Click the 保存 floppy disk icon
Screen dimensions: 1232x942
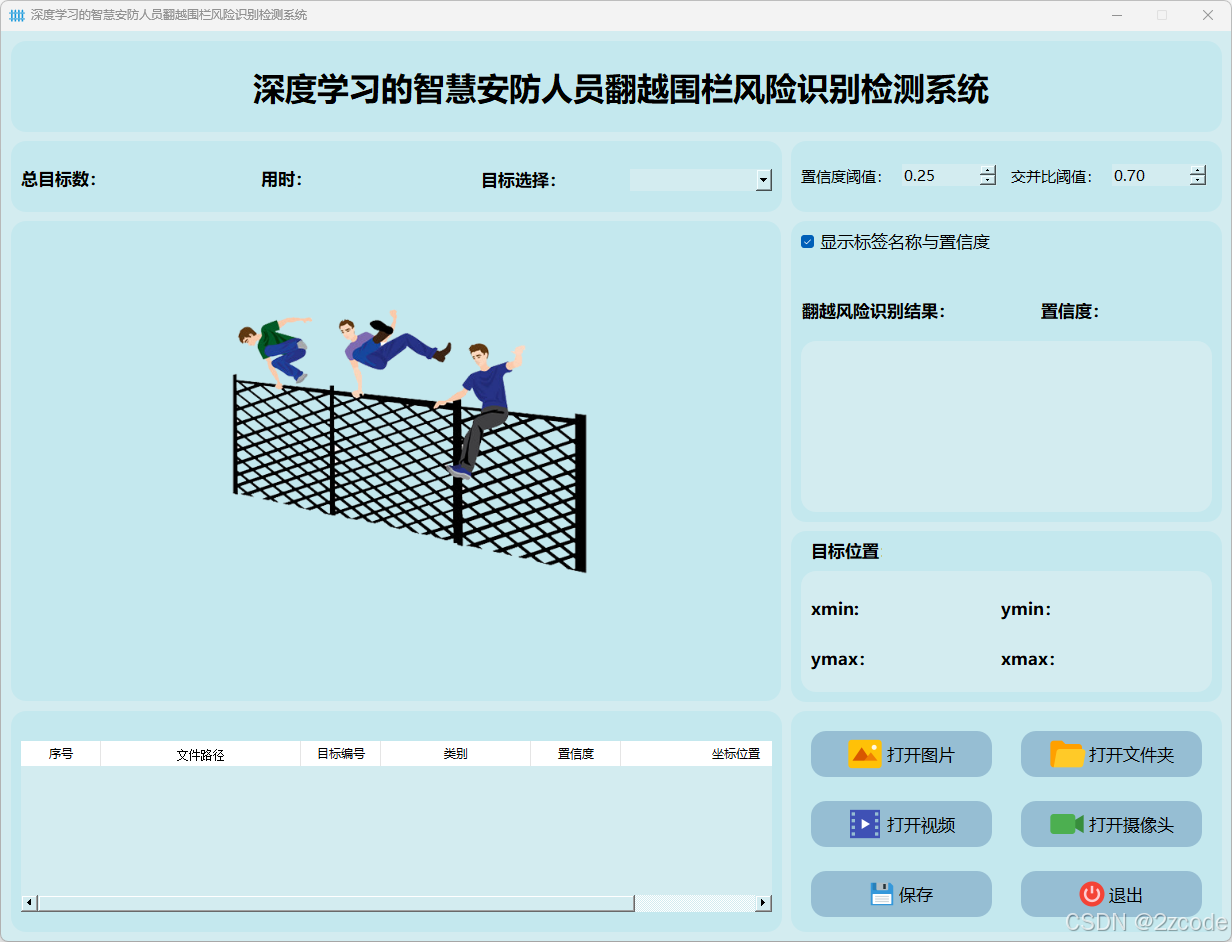[x=881, y=894]
